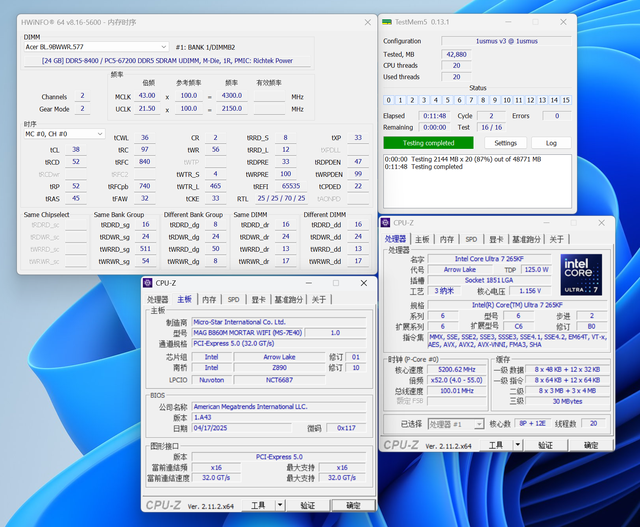Click the Intel Core Ultra 7 logo

(581, 275)
